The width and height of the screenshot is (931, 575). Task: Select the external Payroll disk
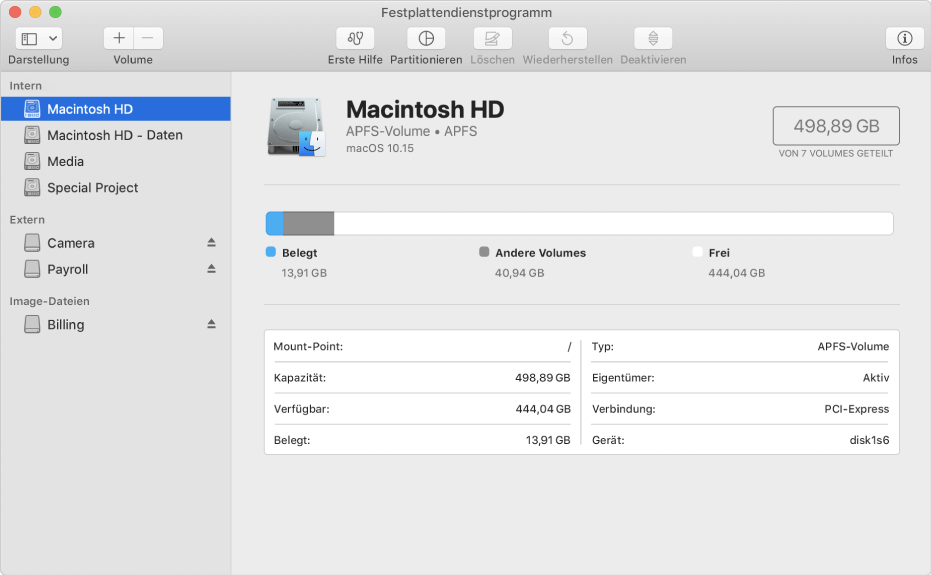point(116,269)
